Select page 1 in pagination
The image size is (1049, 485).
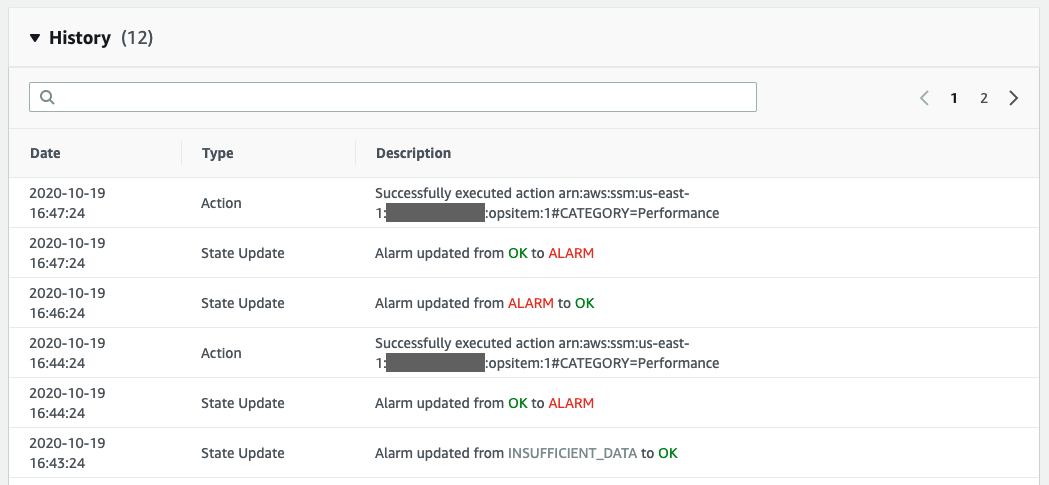954,98
